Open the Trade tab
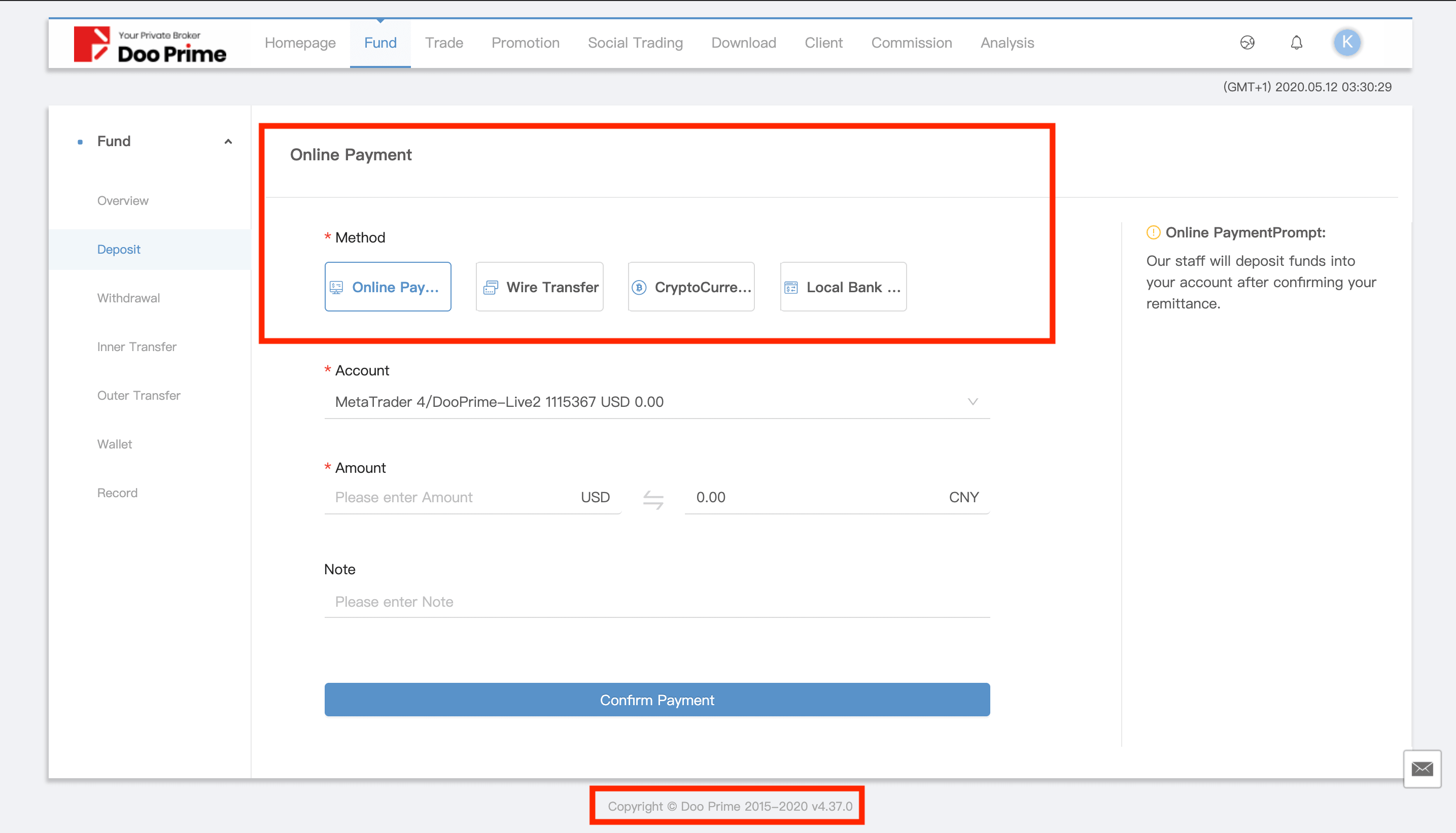The width and height of the screenshot is (1456, 833). pos(444,43)
